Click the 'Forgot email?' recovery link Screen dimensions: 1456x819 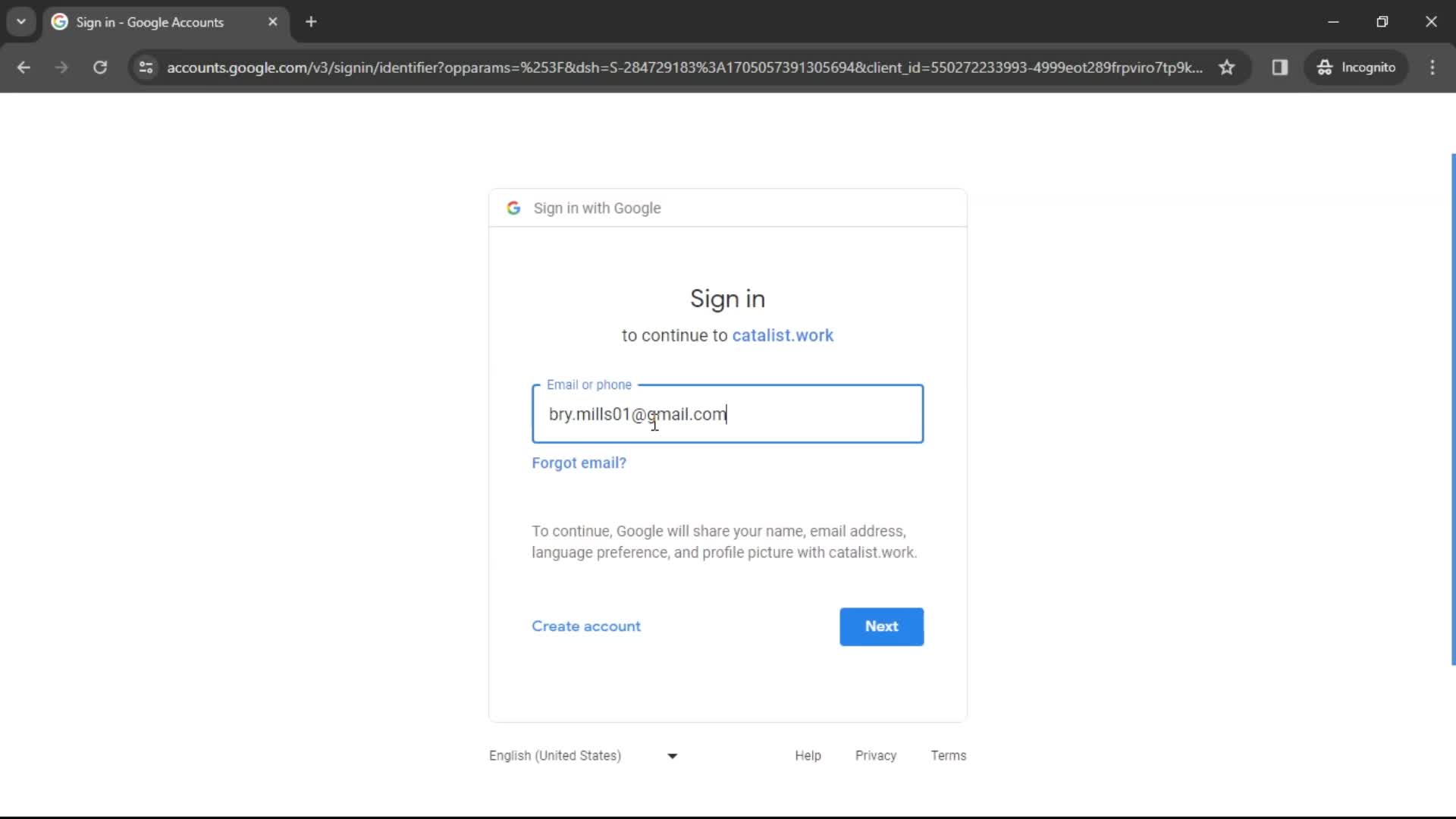point(579,462)
